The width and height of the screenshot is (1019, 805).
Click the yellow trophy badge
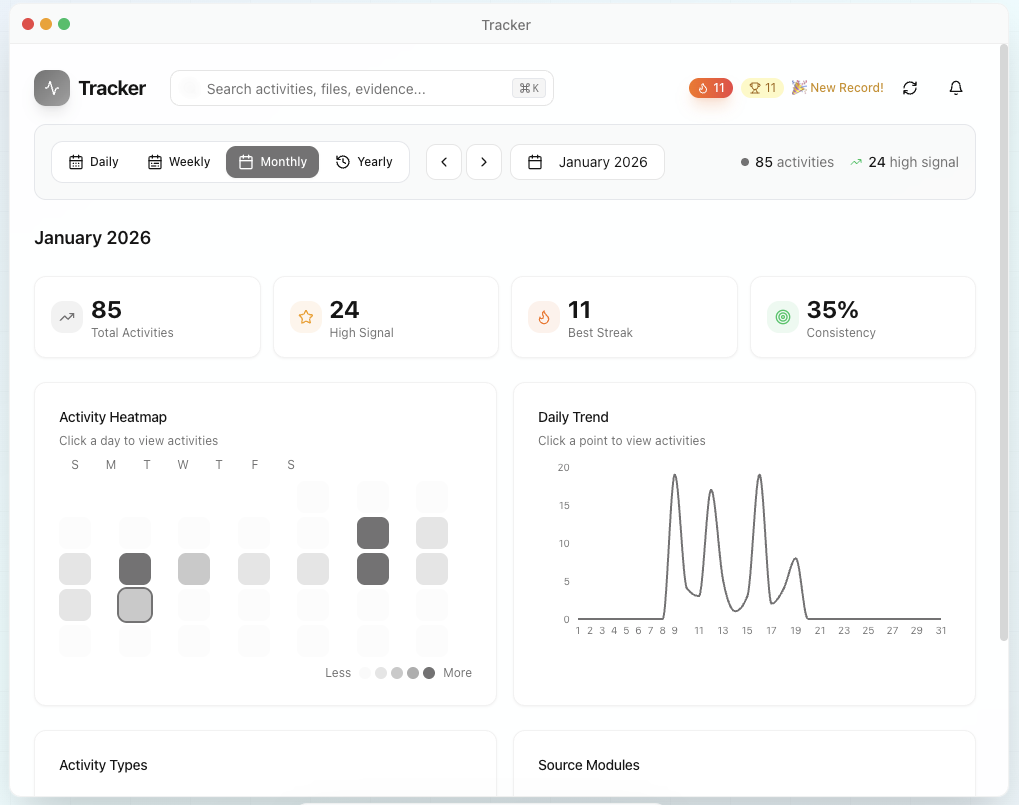click(762, 88)
